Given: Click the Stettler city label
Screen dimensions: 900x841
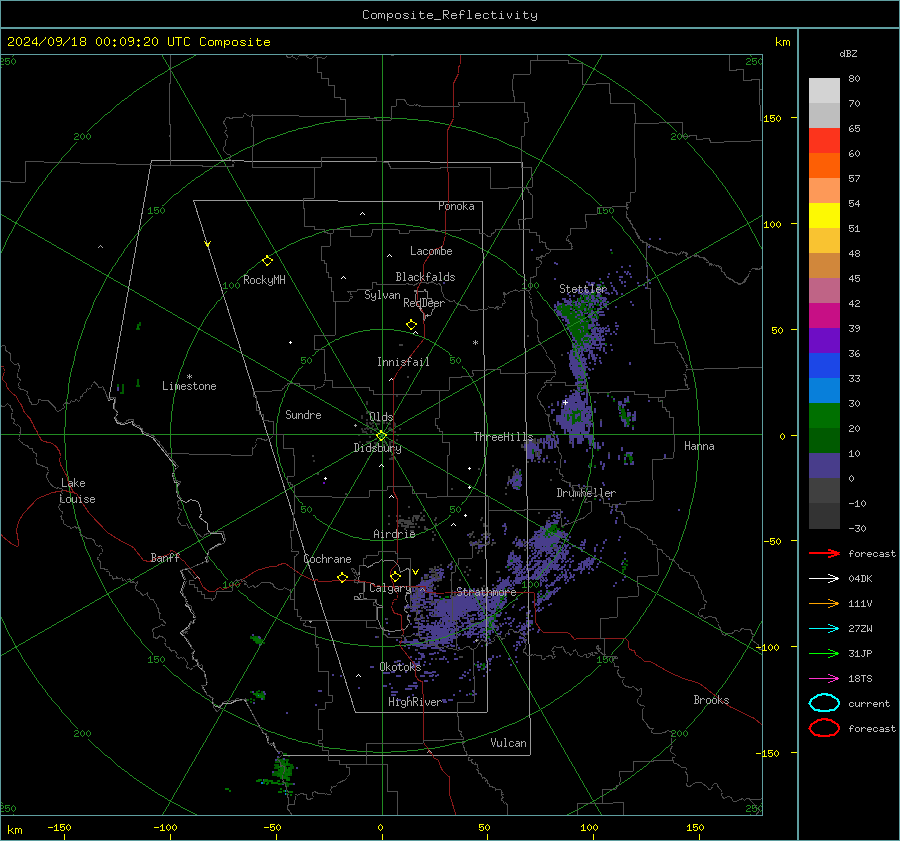Looking at the screenshot, I should (x=583, y=289).
